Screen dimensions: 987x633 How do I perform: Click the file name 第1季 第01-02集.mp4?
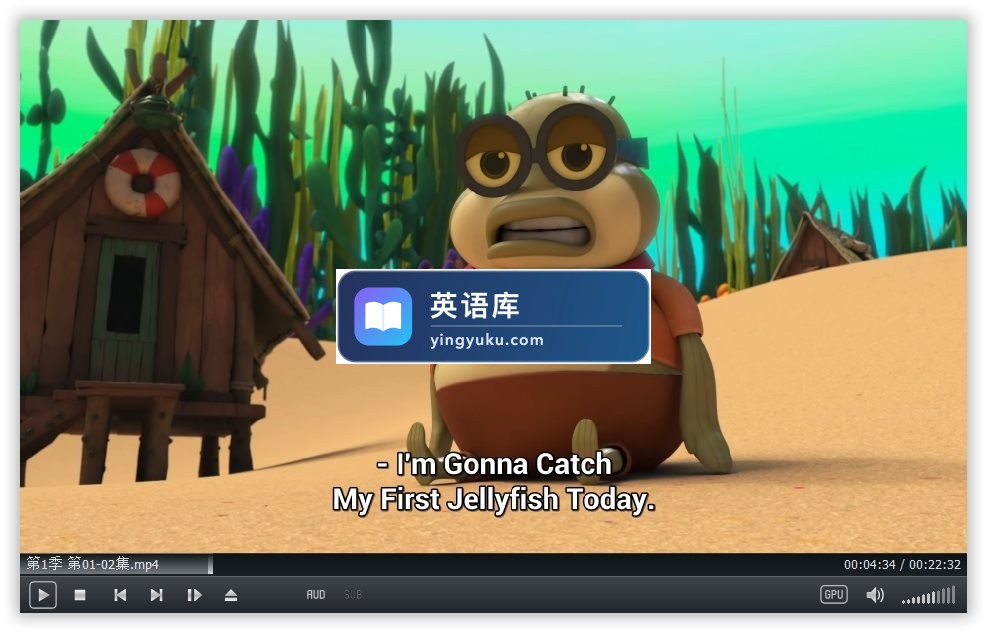(x=93, y=564)
